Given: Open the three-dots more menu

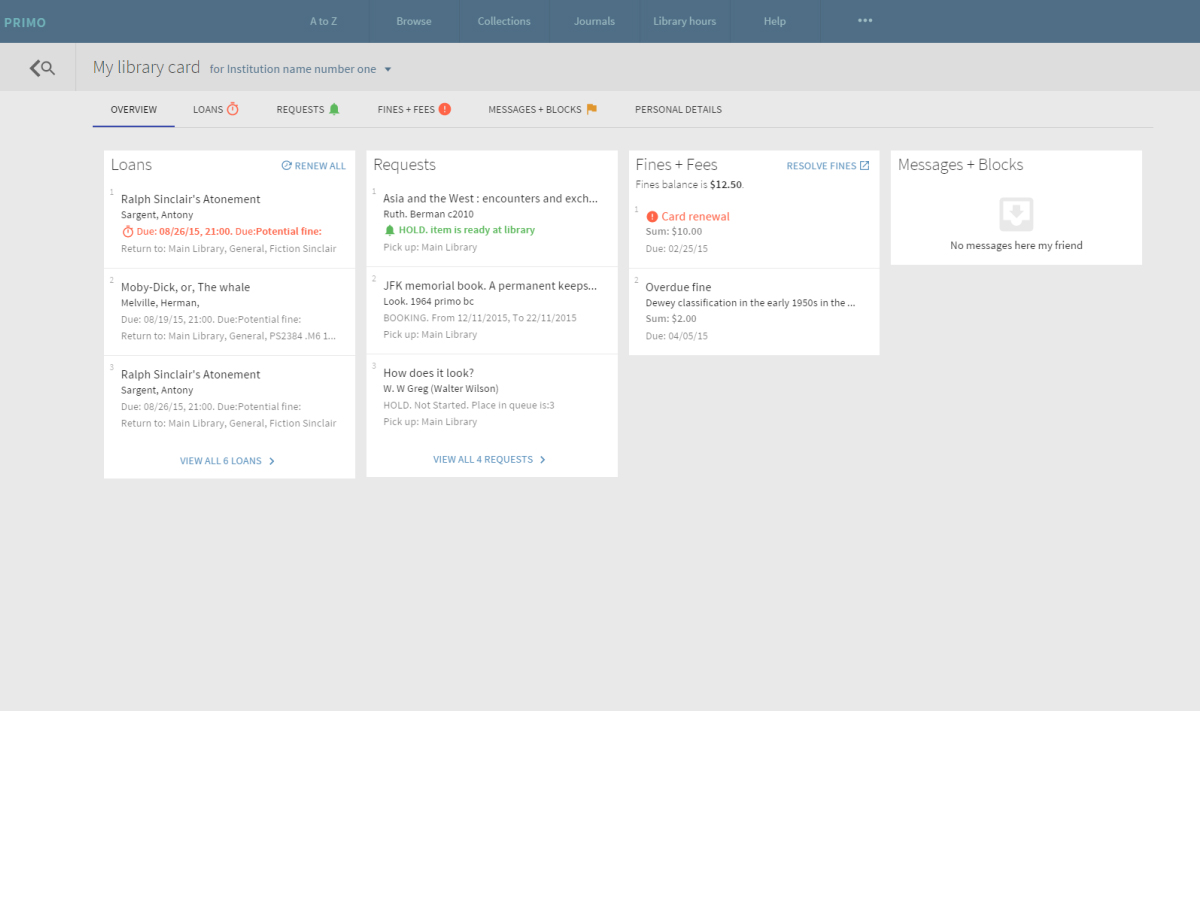Looking at the screenshot, I should [865, 21].
